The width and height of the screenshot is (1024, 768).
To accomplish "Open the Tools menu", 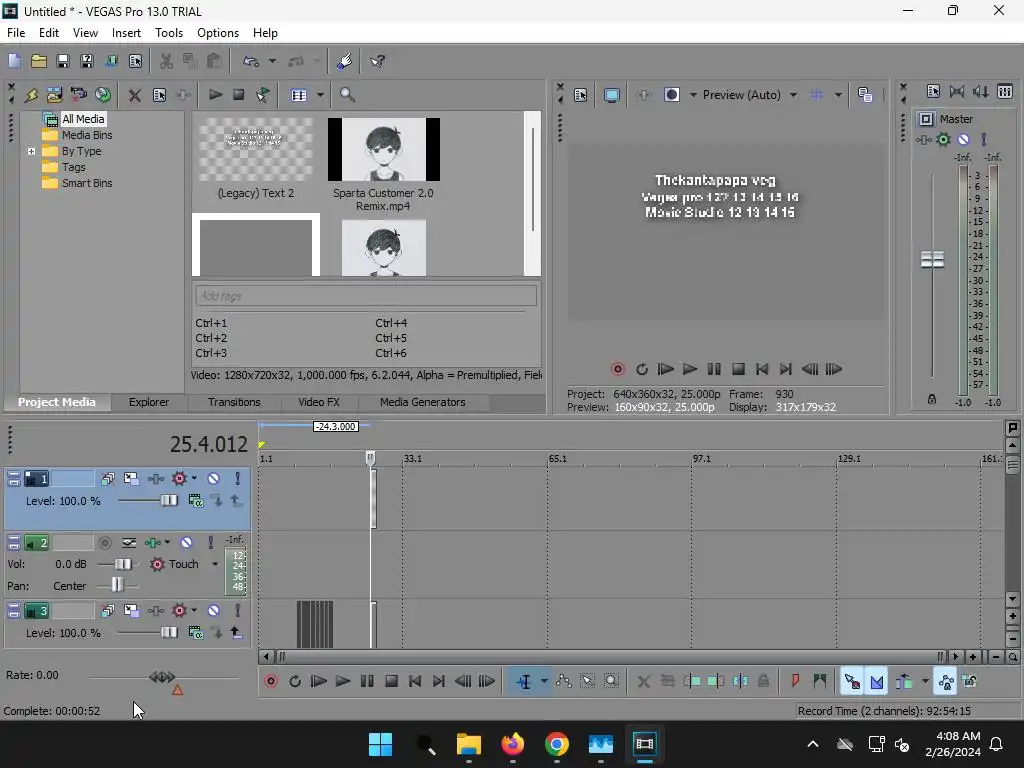I will click(168, 33).
